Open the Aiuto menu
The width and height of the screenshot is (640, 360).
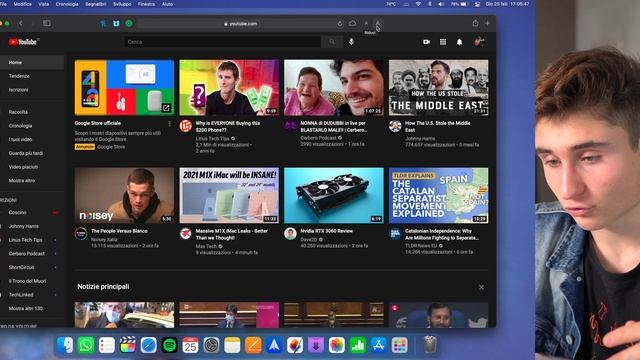tap(167, 4)
